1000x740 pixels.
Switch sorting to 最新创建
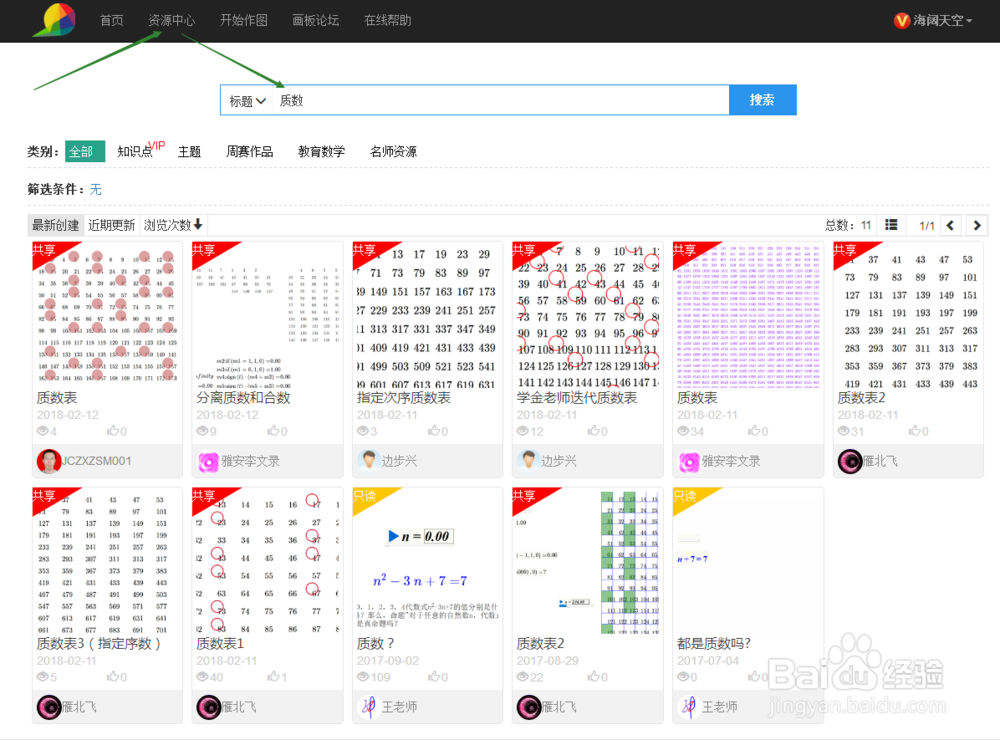point(55,225)
